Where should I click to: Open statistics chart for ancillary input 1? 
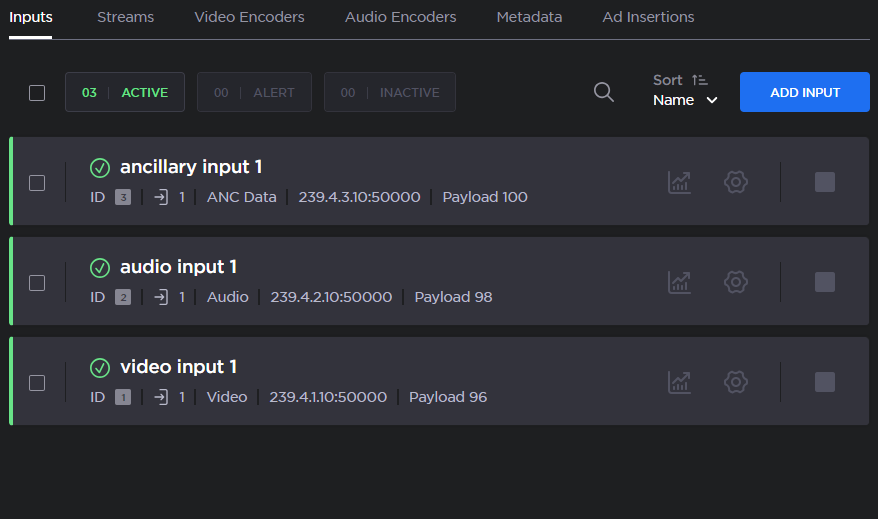pos(679,182)
